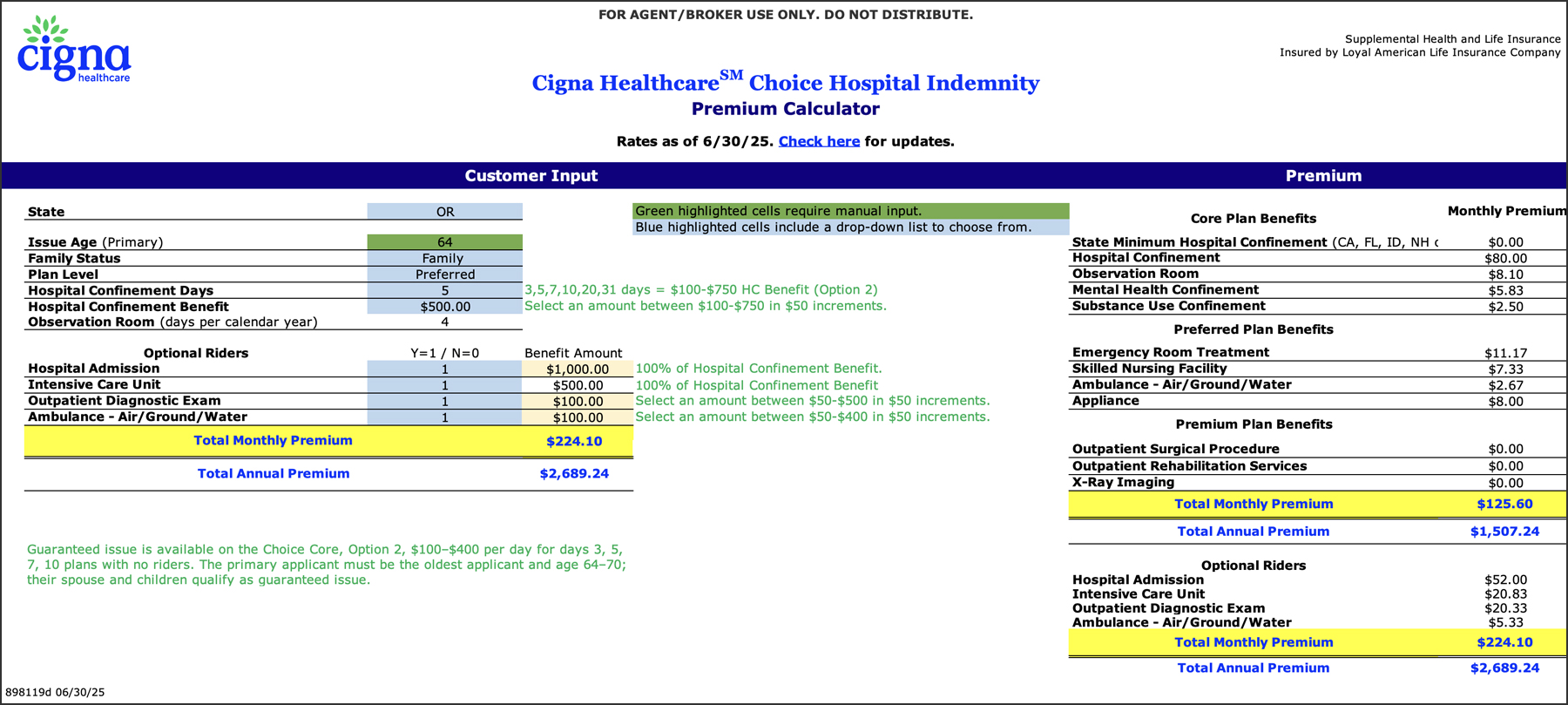Click the Customer Input section header

click(x=531, y=175)
